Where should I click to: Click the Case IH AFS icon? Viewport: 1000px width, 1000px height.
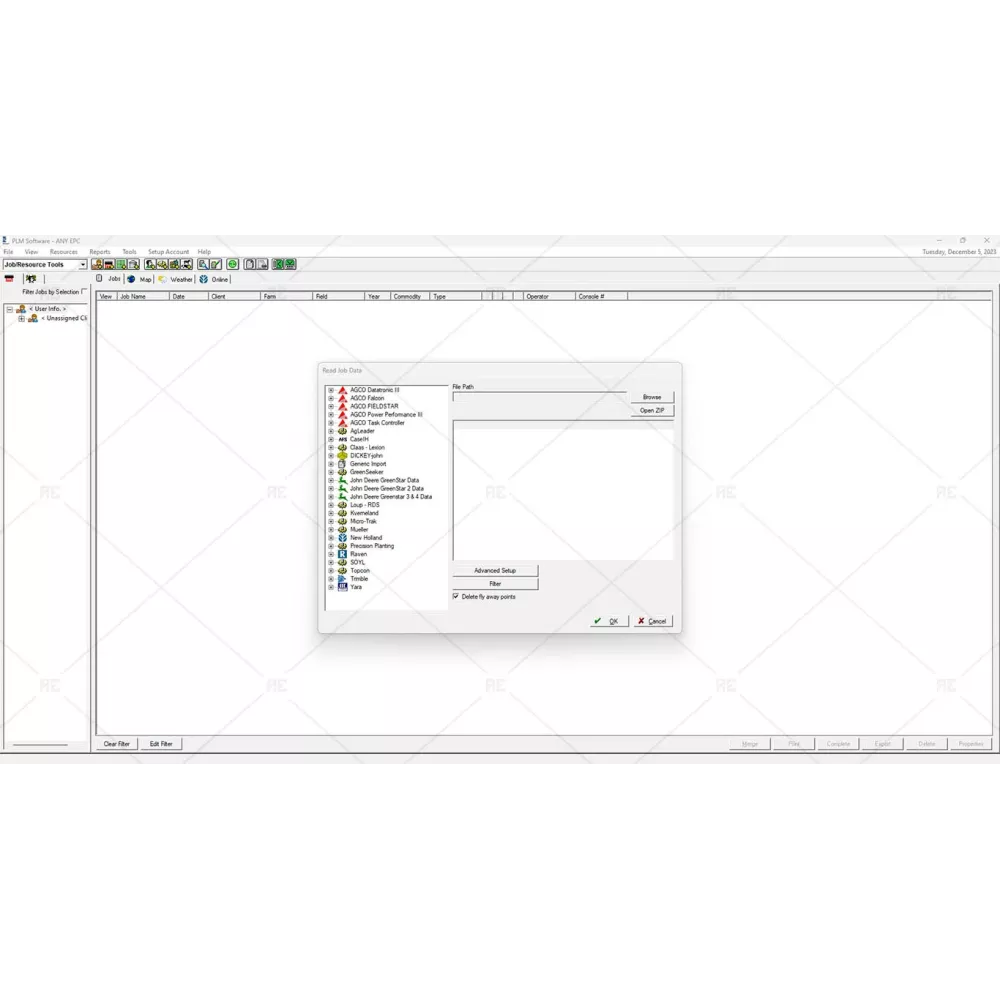[342, 439]
